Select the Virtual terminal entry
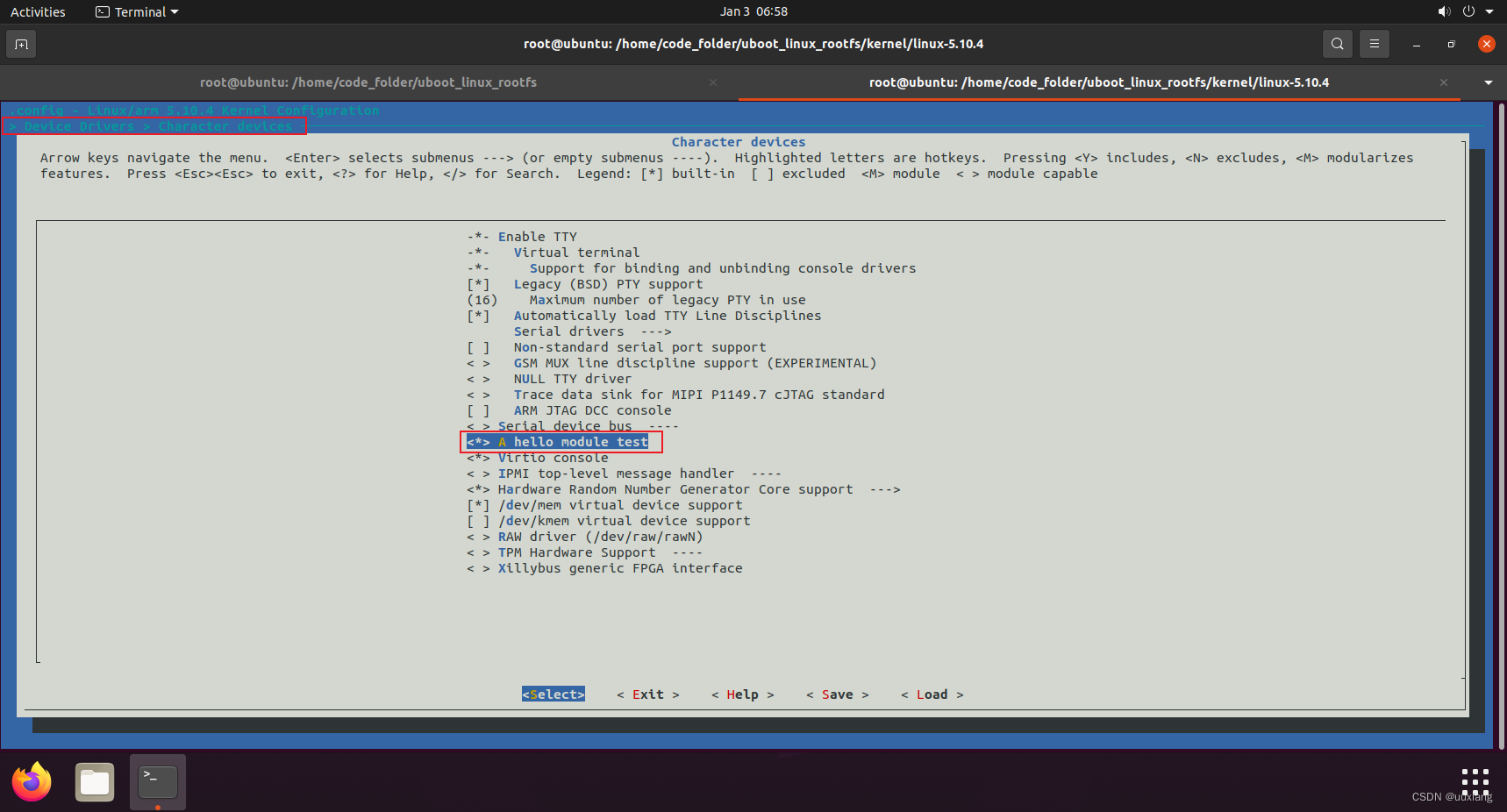 [x=554, y=253]
